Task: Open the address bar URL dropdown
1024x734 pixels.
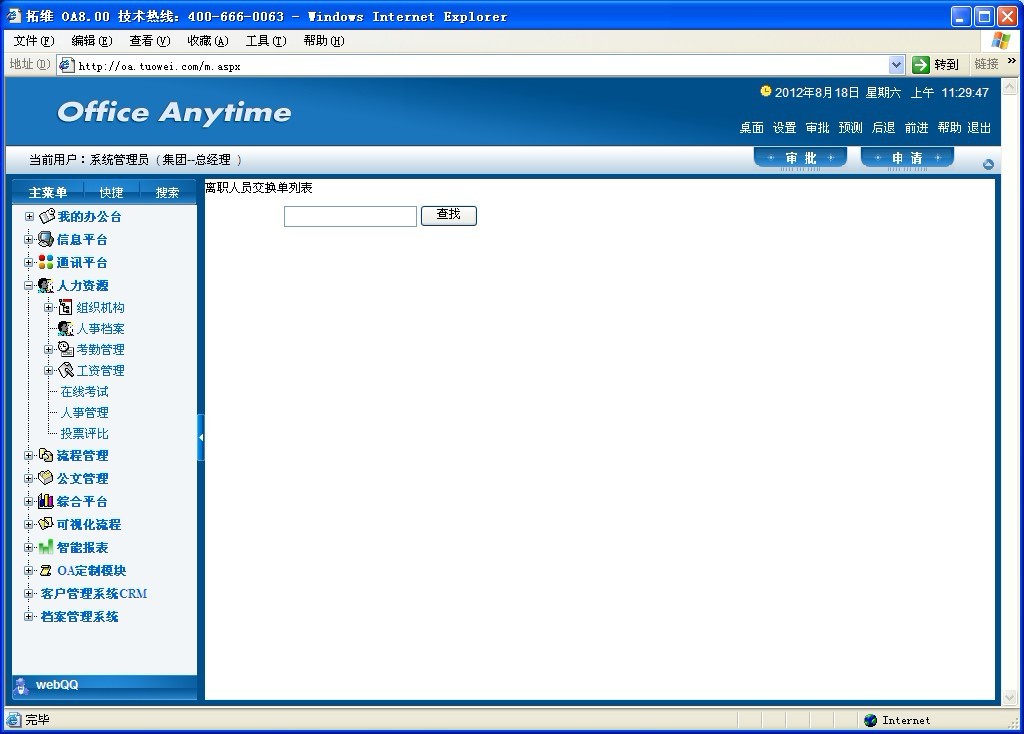Action: click(896, 65)
